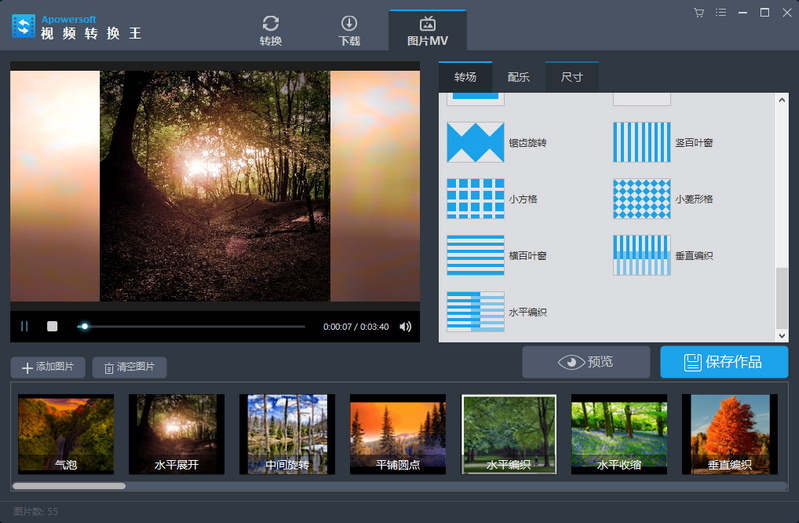
Task: Select the 锯齿旋转 transition icon
Action: pyautogui.click(x=475, y=142)
